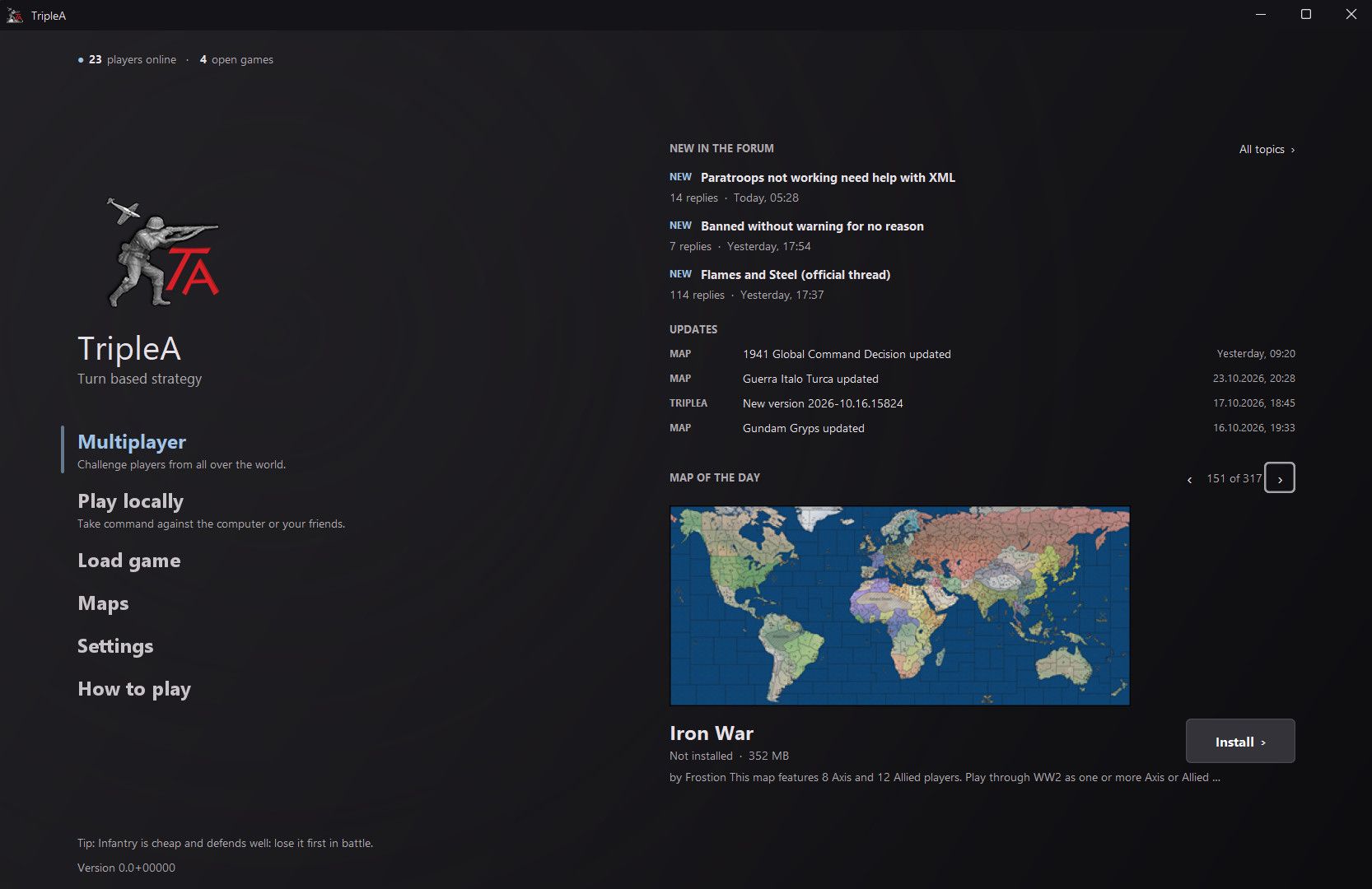Click the 23 players online indicator

(x=127, y=59)
